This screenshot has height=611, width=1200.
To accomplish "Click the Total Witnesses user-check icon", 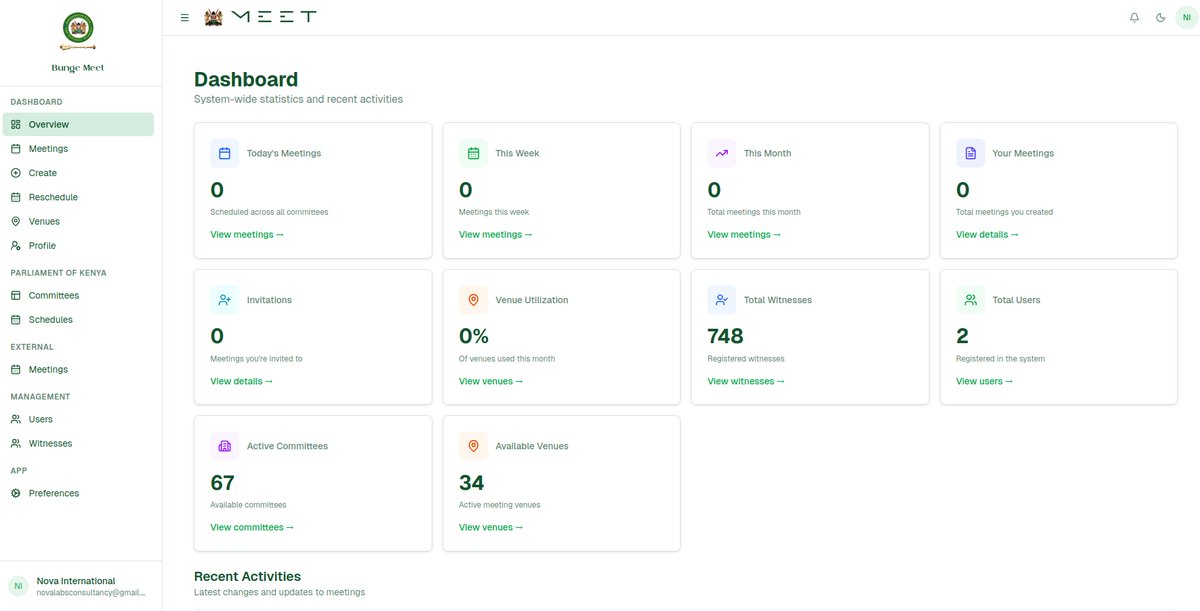I will [722, 300].
